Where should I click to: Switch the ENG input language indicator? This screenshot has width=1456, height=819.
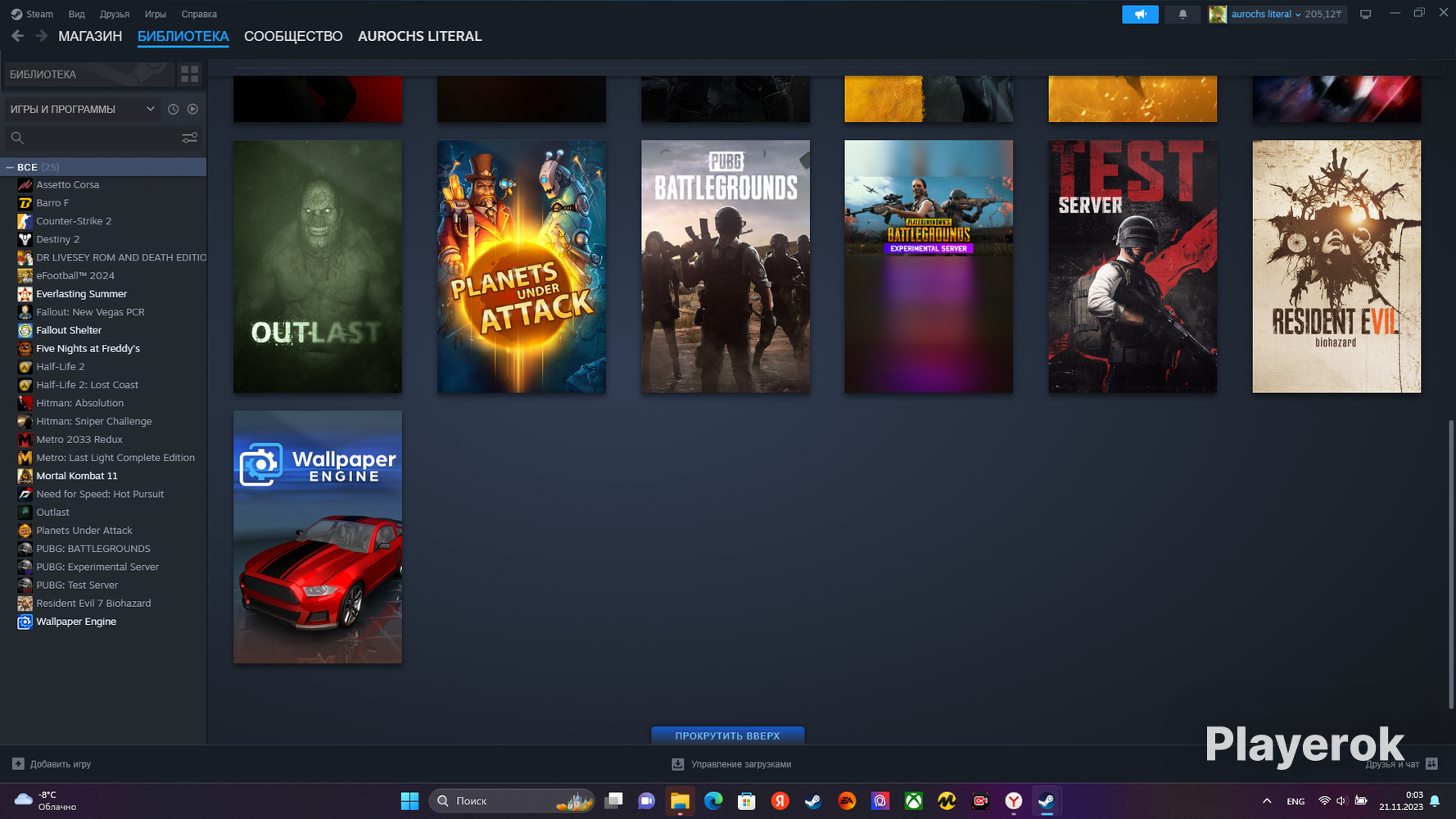1295,802
